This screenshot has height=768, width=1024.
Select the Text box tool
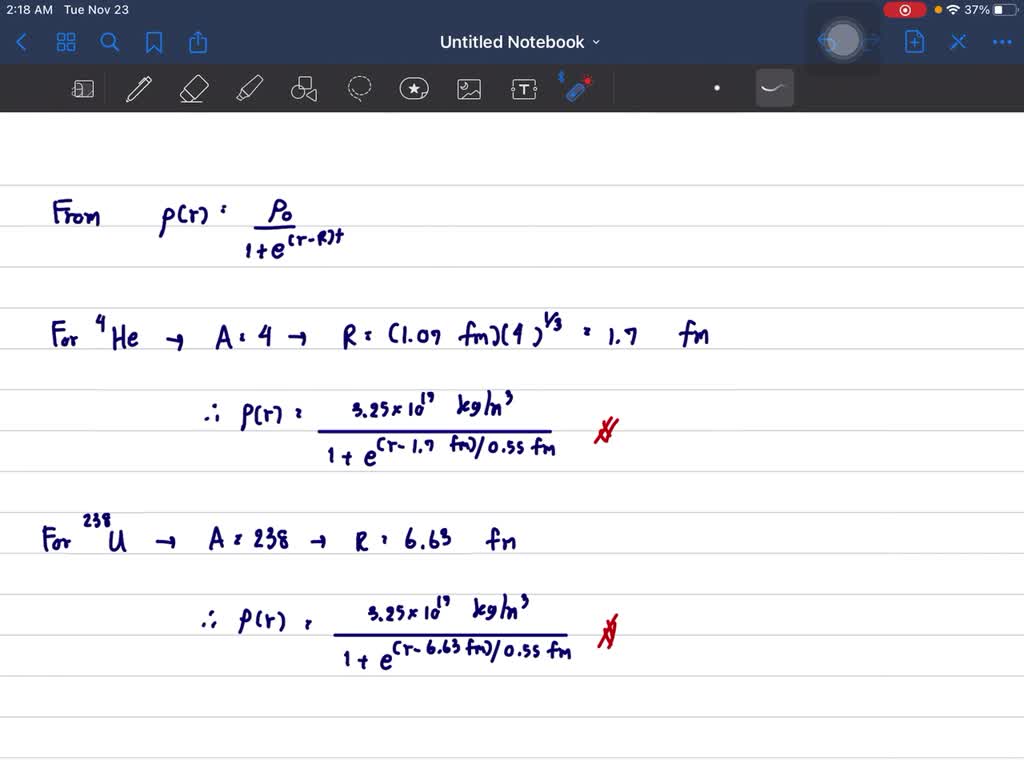[x=524, y=88]
